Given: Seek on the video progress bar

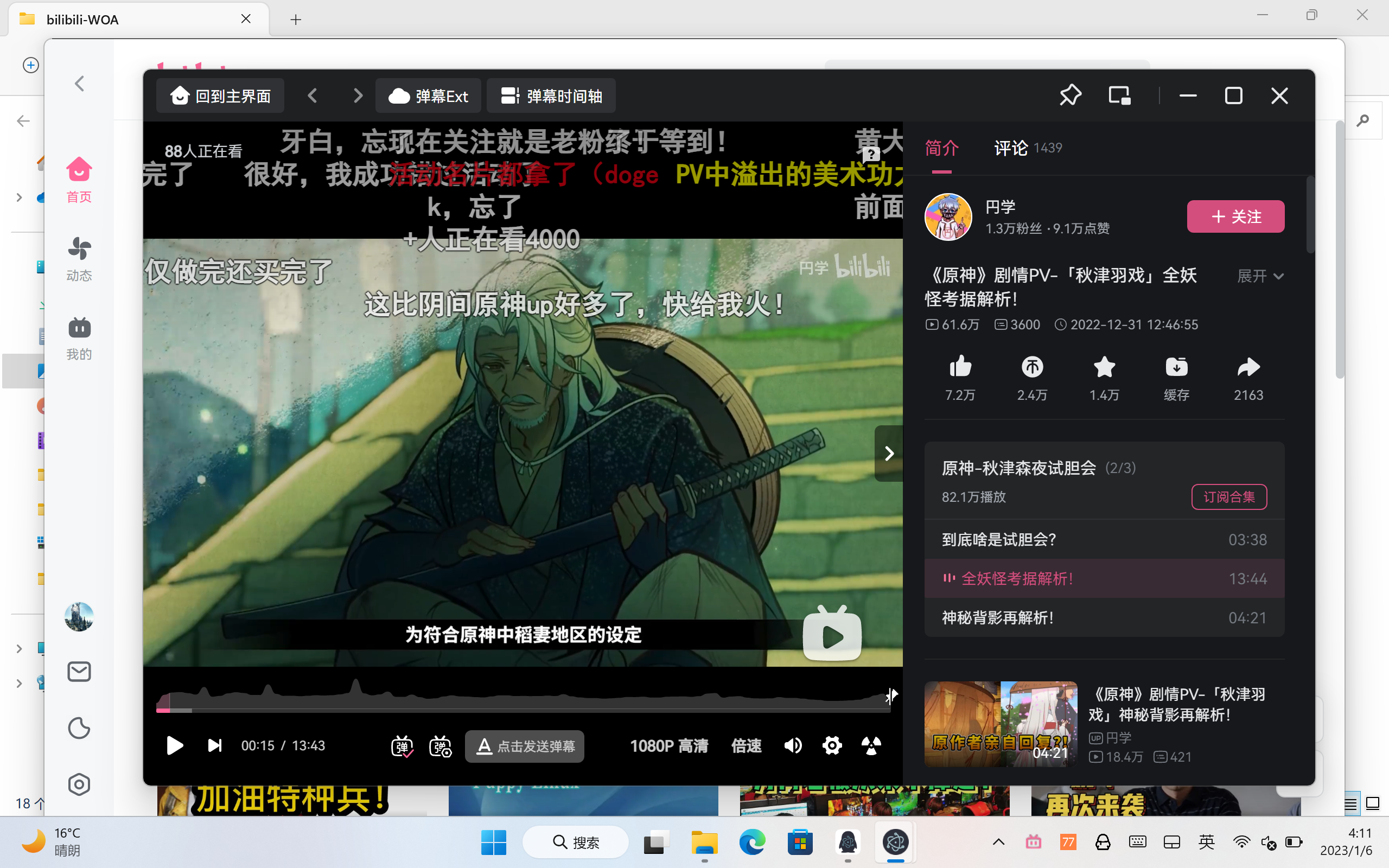Looking at the screenshot, I should [x=523, y=711].
